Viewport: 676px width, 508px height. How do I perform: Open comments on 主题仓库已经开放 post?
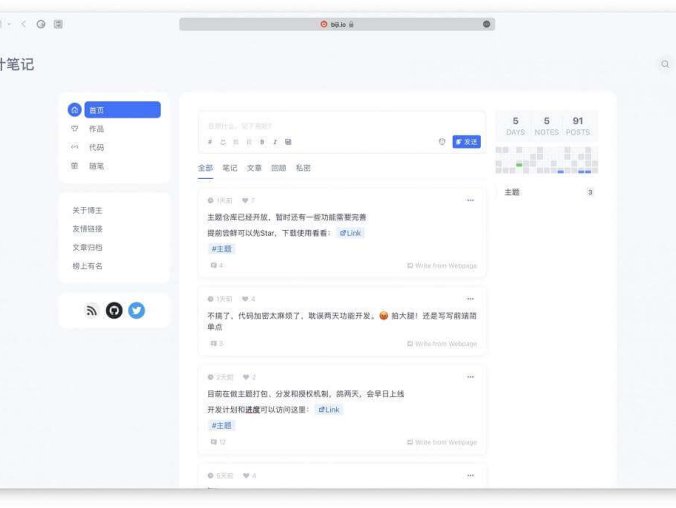(x=216, y=265)
